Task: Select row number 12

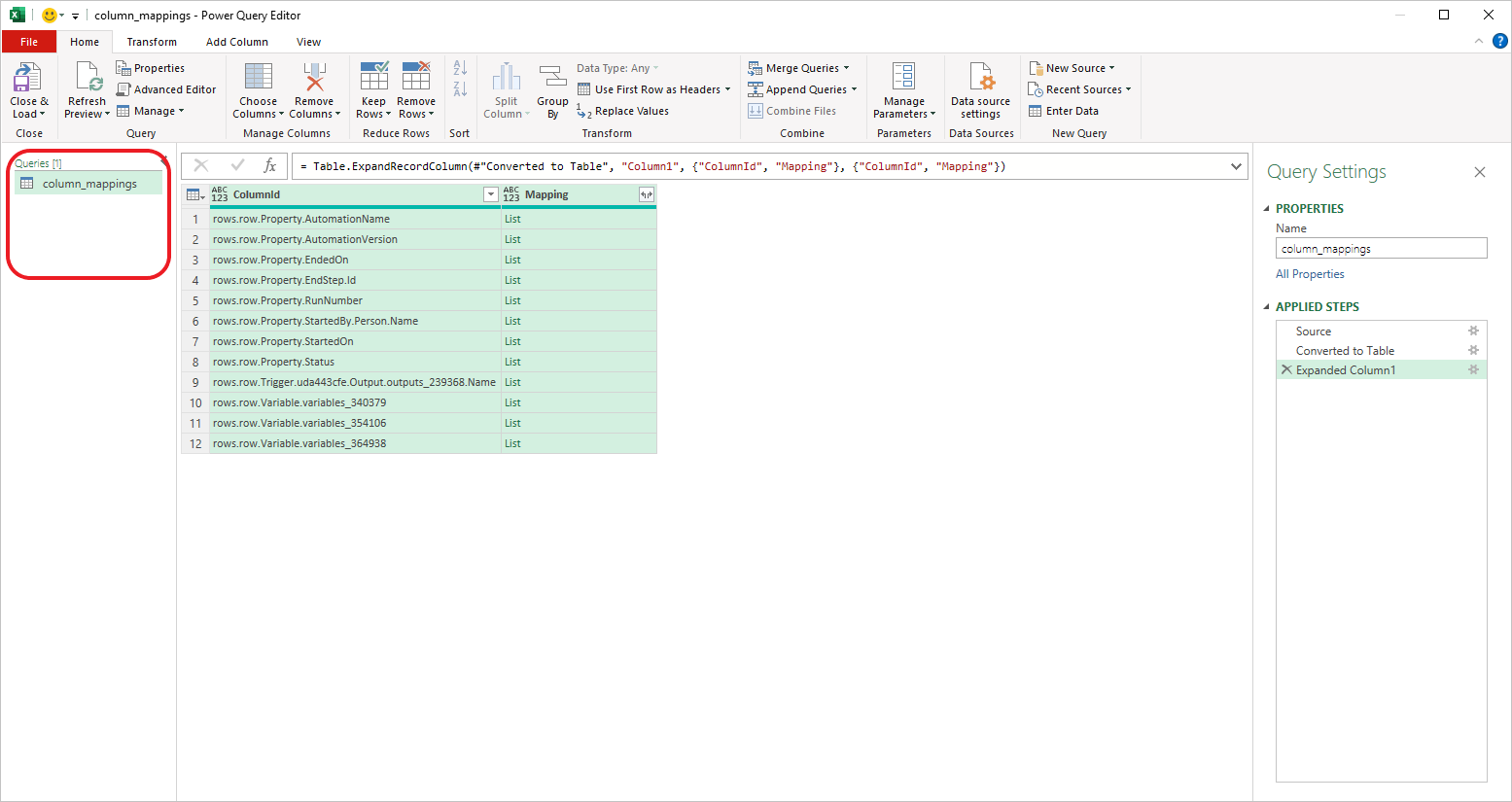Action: pos(195,443)
